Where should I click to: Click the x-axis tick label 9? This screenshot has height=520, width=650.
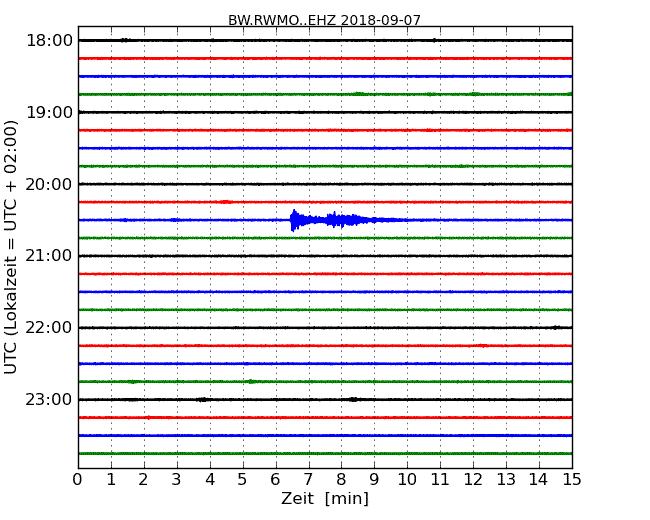click(x=374, y=479)
